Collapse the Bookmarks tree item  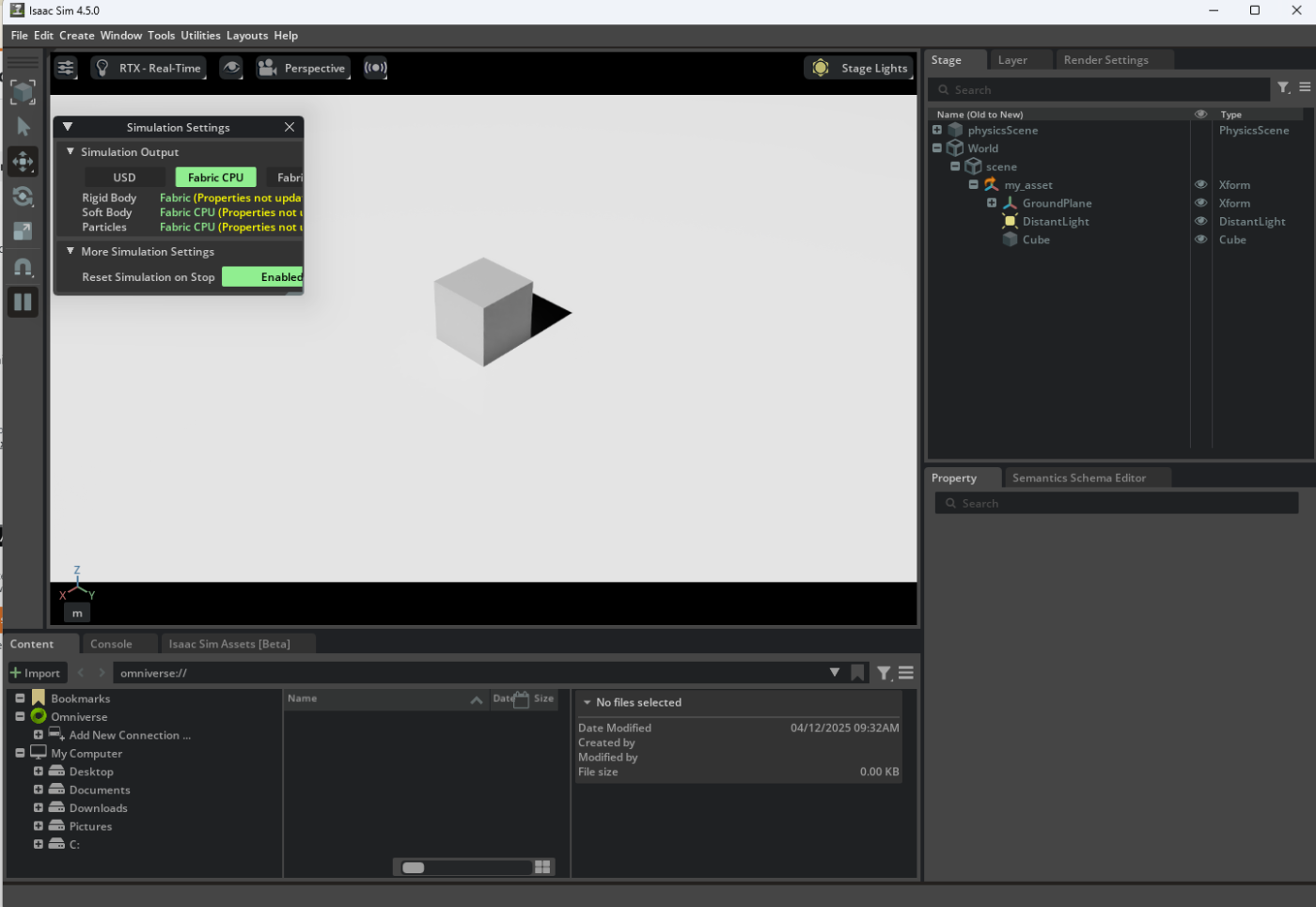click(x=20, y=698)
